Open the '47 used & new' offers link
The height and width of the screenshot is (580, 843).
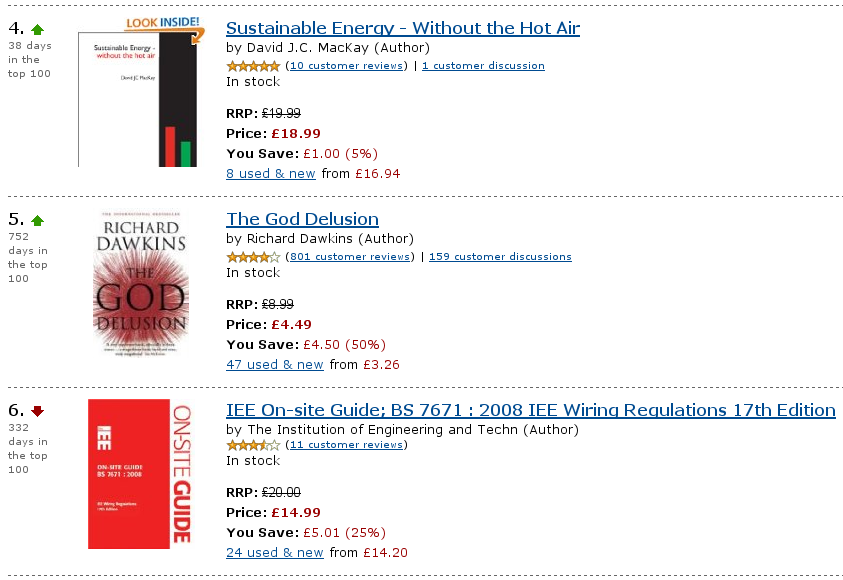point(275,364)
